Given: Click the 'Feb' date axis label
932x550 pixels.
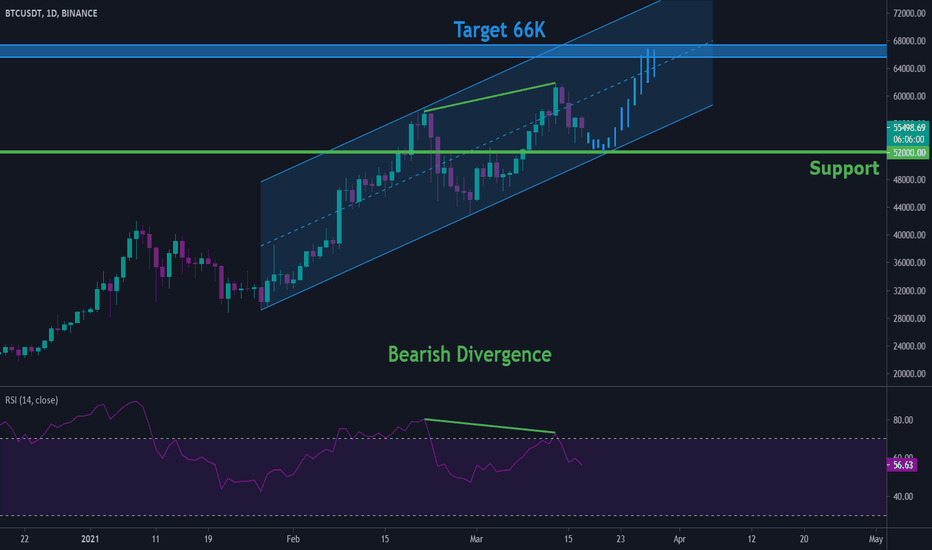Looking at the screenshot, I should click(293, 539).
